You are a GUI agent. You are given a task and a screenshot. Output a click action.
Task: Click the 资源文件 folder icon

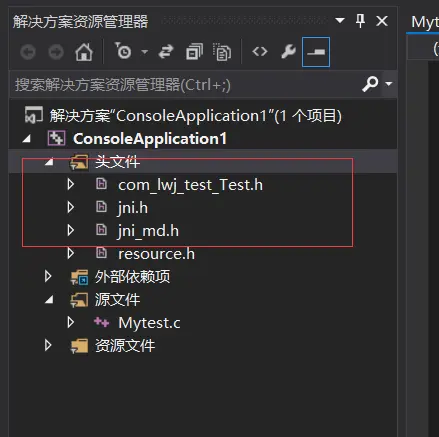tap(79, 346)
